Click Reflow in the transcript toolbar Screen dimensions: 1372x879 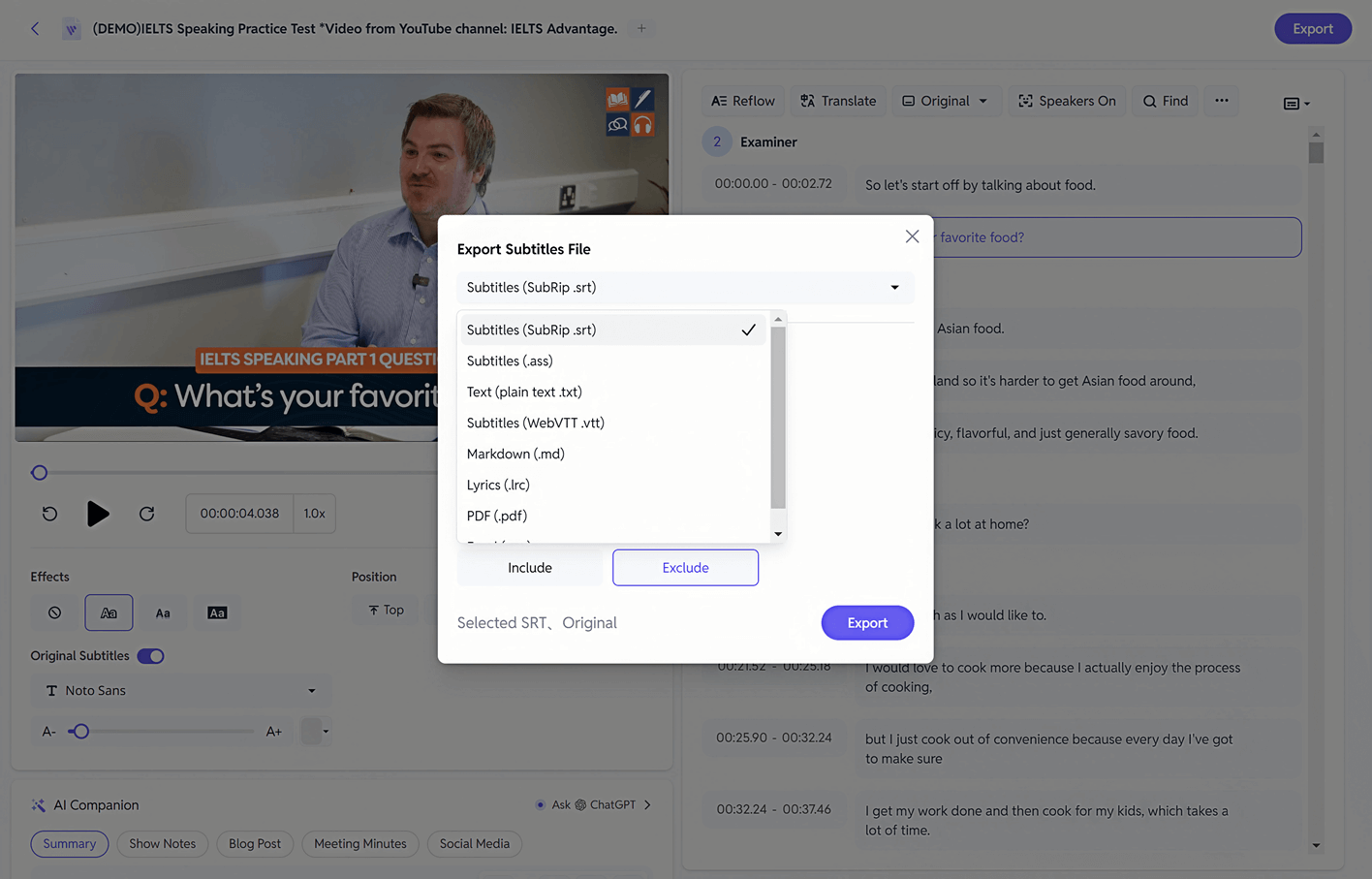tap(742, 101)
